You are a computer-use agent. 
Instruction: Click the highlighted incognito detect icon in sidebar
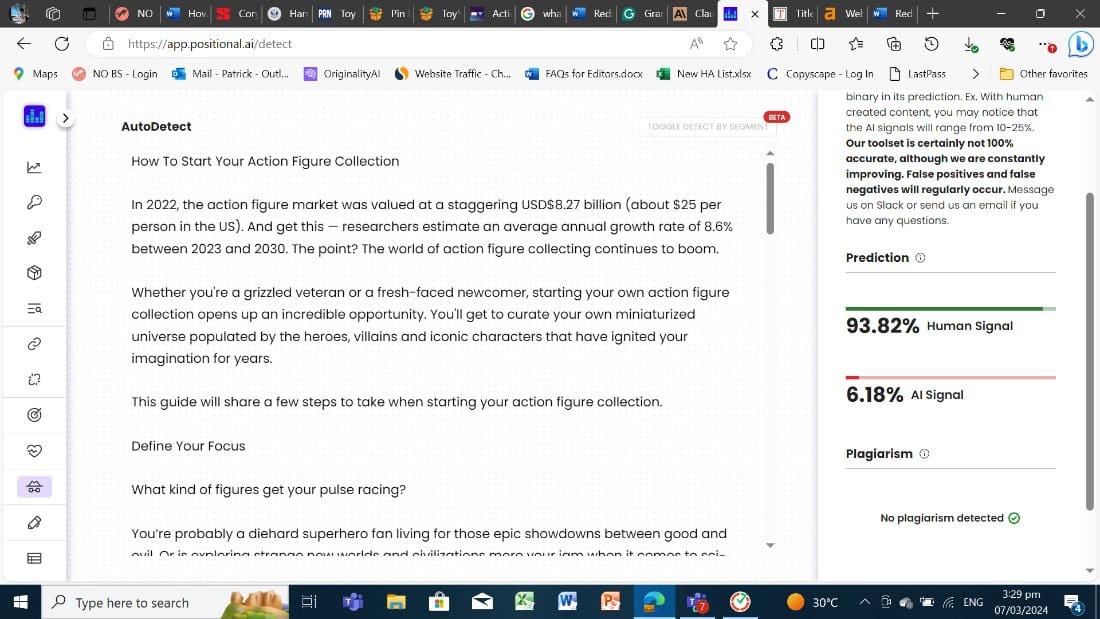tap(34, 487)
